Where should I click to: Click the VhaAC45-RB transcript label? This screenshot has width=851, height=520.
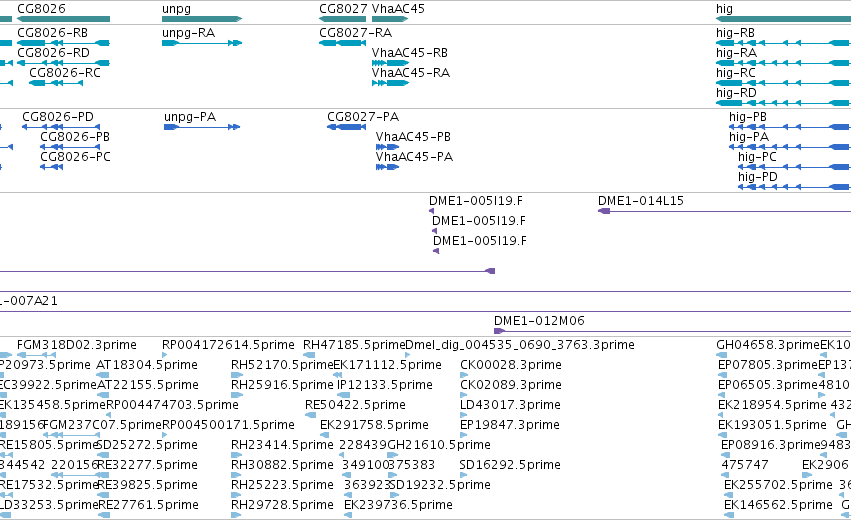(x=410, y=53)
